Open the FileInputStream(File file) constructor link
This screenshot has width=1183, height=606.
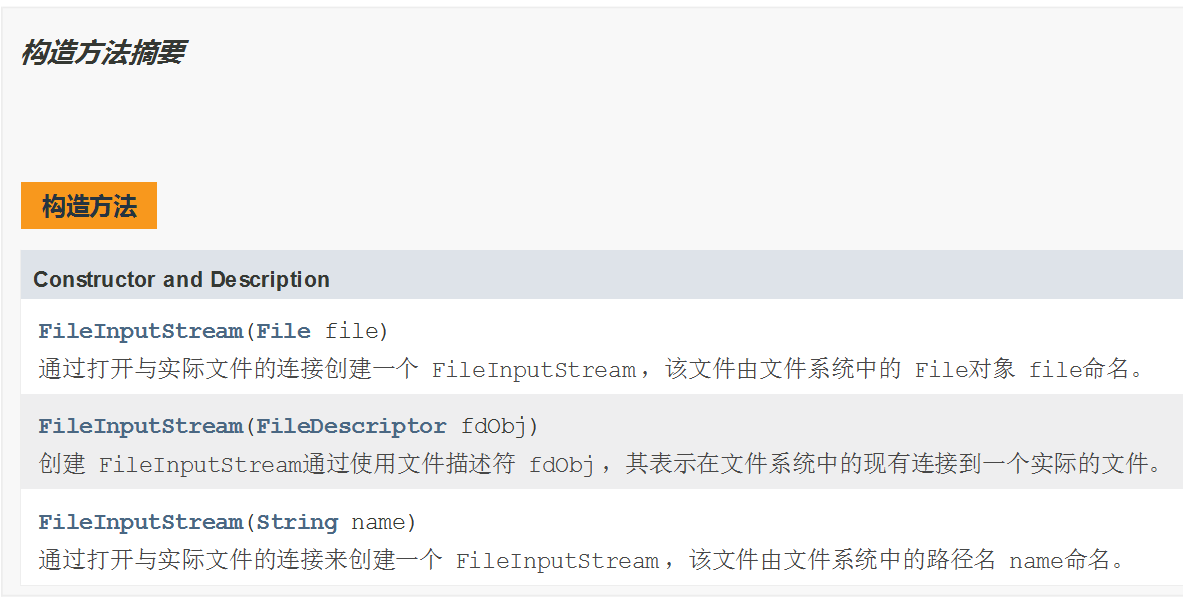point(140,331)
